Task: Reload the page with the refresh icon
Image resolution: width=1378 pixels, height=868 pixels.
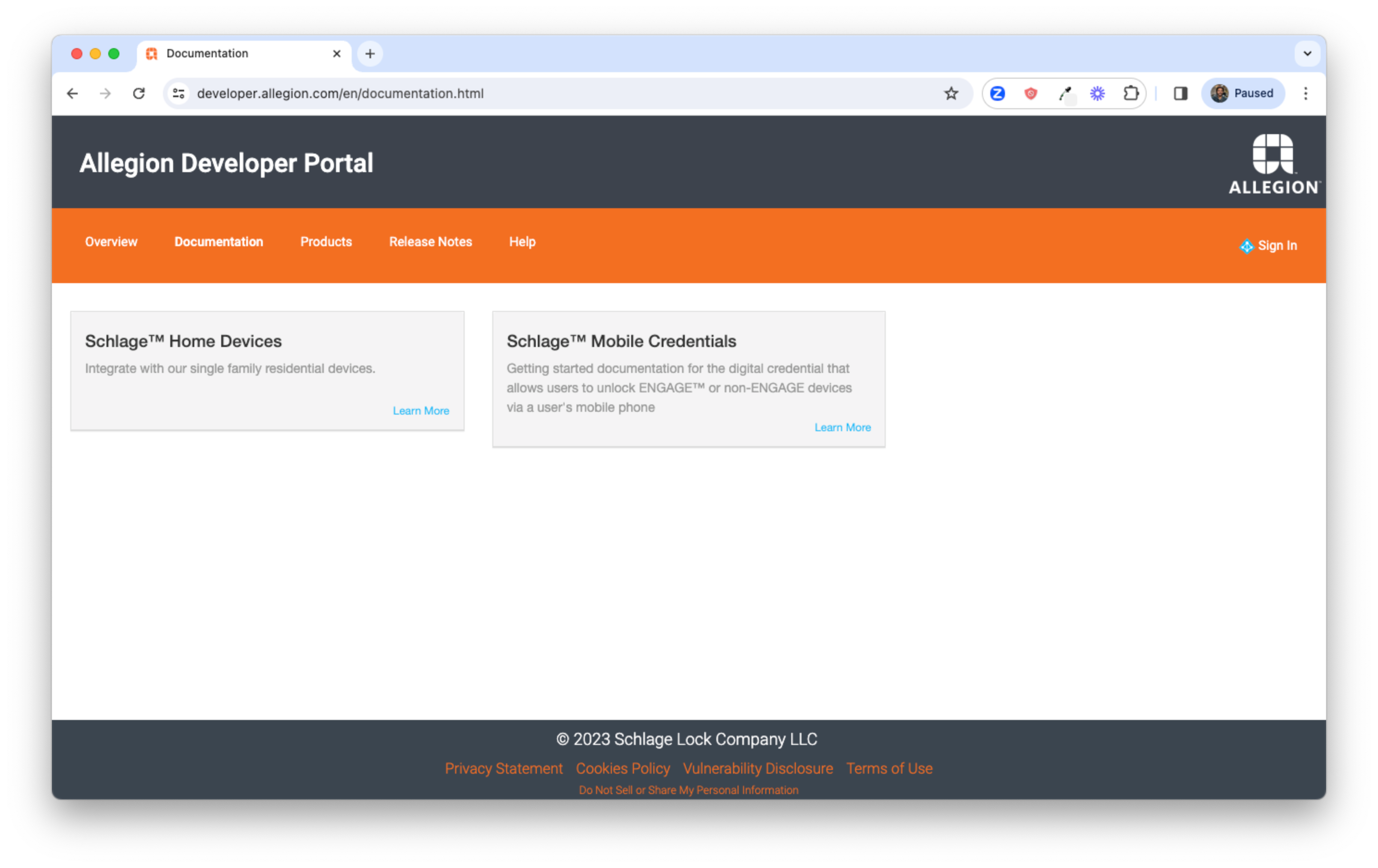Action: (x=138, y=93)
